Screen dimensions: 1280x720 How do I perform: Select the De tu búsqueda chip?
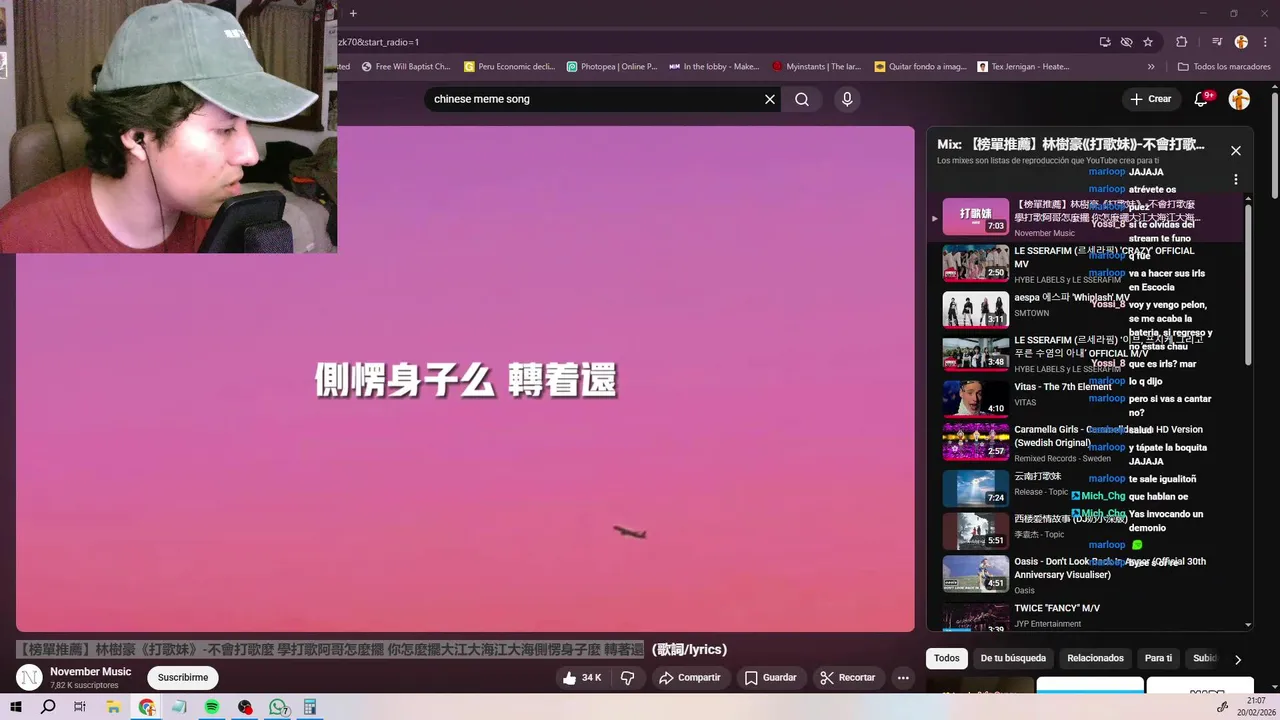[1013, 658]
